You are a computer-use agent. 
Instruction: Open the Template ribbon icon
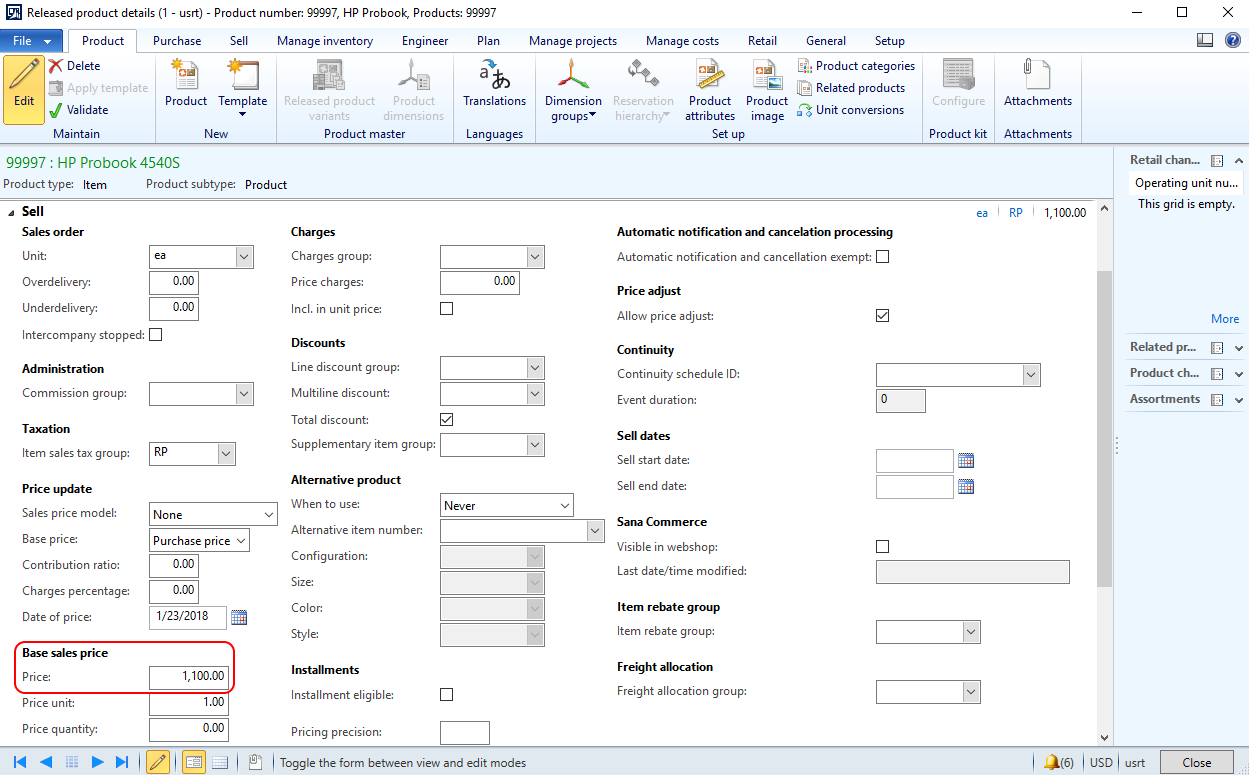[x=243, y=88]
